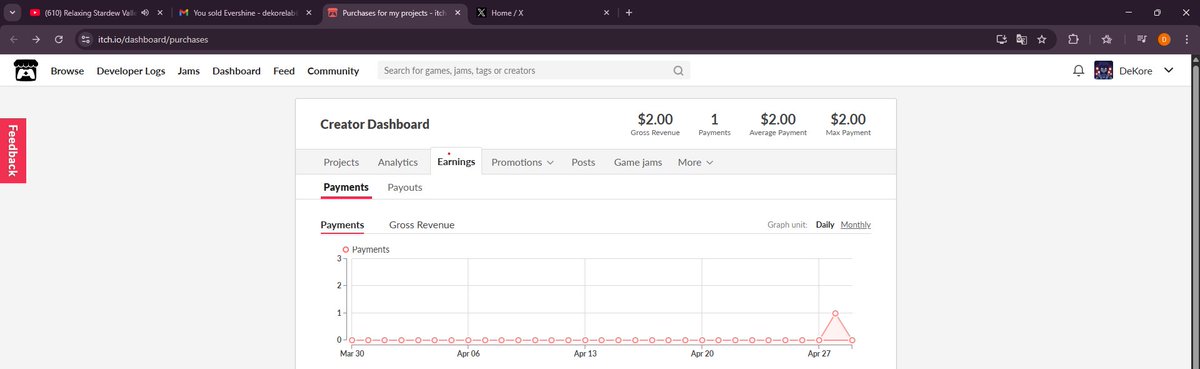Click the chart peak data point of 1 payment
This screenshot has height=369, width=1200.
coord(835,313)
